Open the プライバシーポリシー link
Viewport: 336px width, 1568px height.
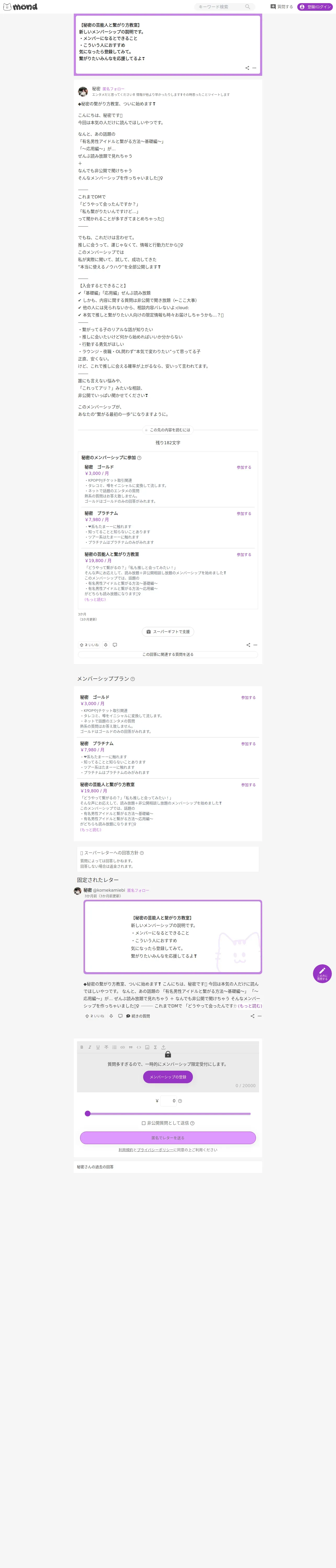[155, 1150]
